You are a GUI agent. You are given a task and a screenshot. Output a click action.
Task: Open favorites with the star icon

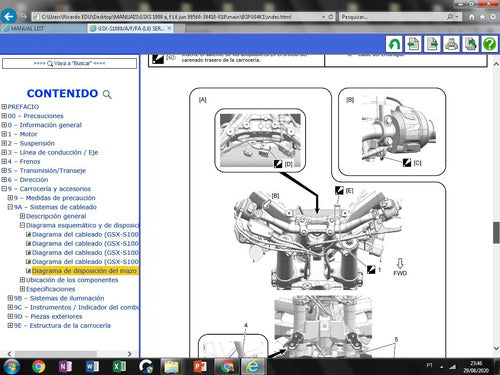pos(482,17)
